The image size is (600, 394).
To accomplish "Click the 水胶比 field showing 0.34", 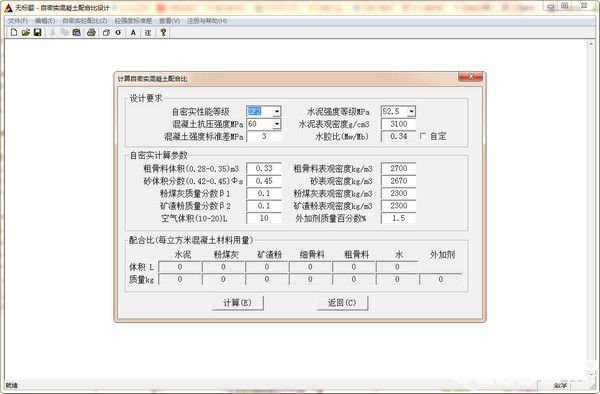I will [x=398, y=136].
